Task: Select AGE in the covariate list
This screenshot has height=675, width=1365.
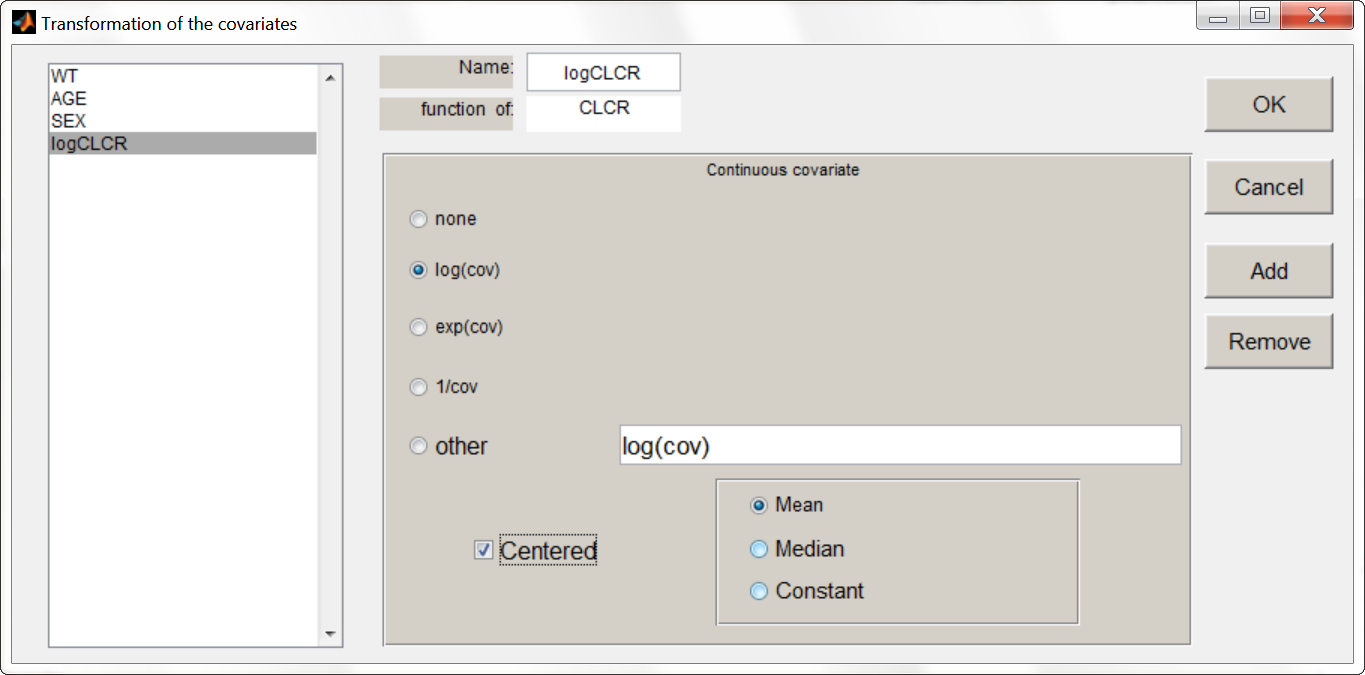Action: coord(69,99)
